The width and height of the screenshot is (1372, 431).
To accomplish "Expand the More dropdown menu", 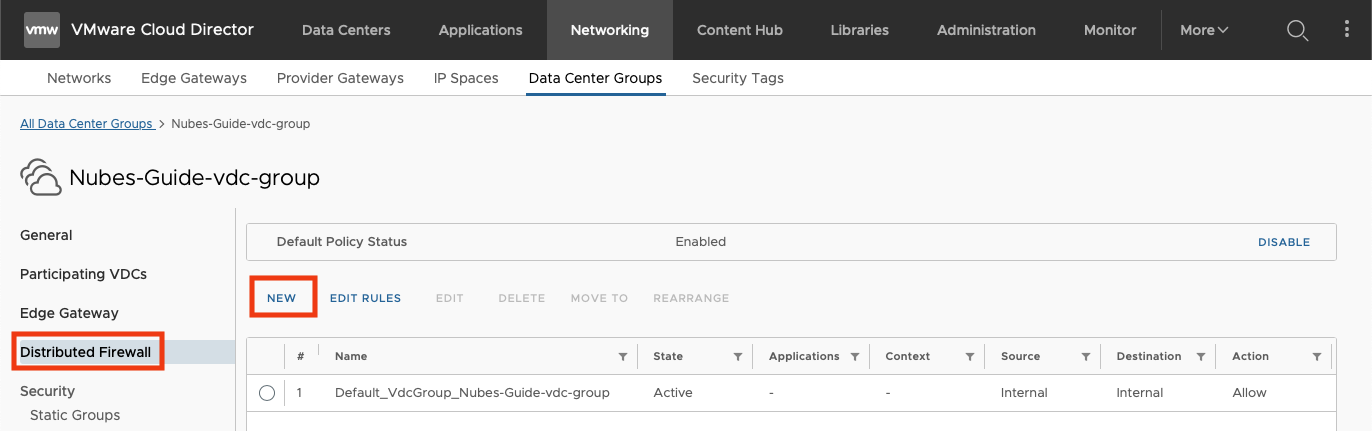I will 1204,30.
